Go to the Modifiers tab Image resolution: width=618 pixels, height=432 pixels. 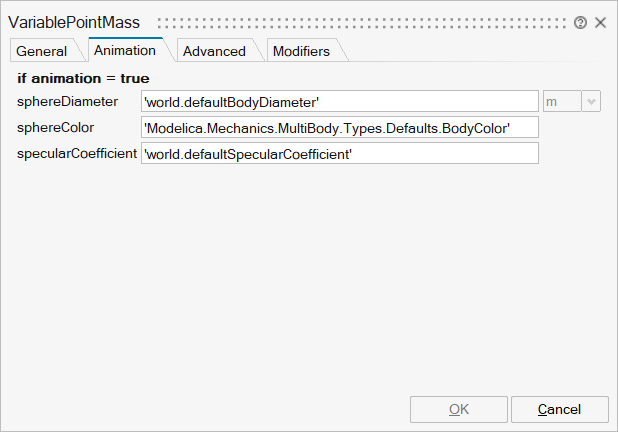point(301,51)
